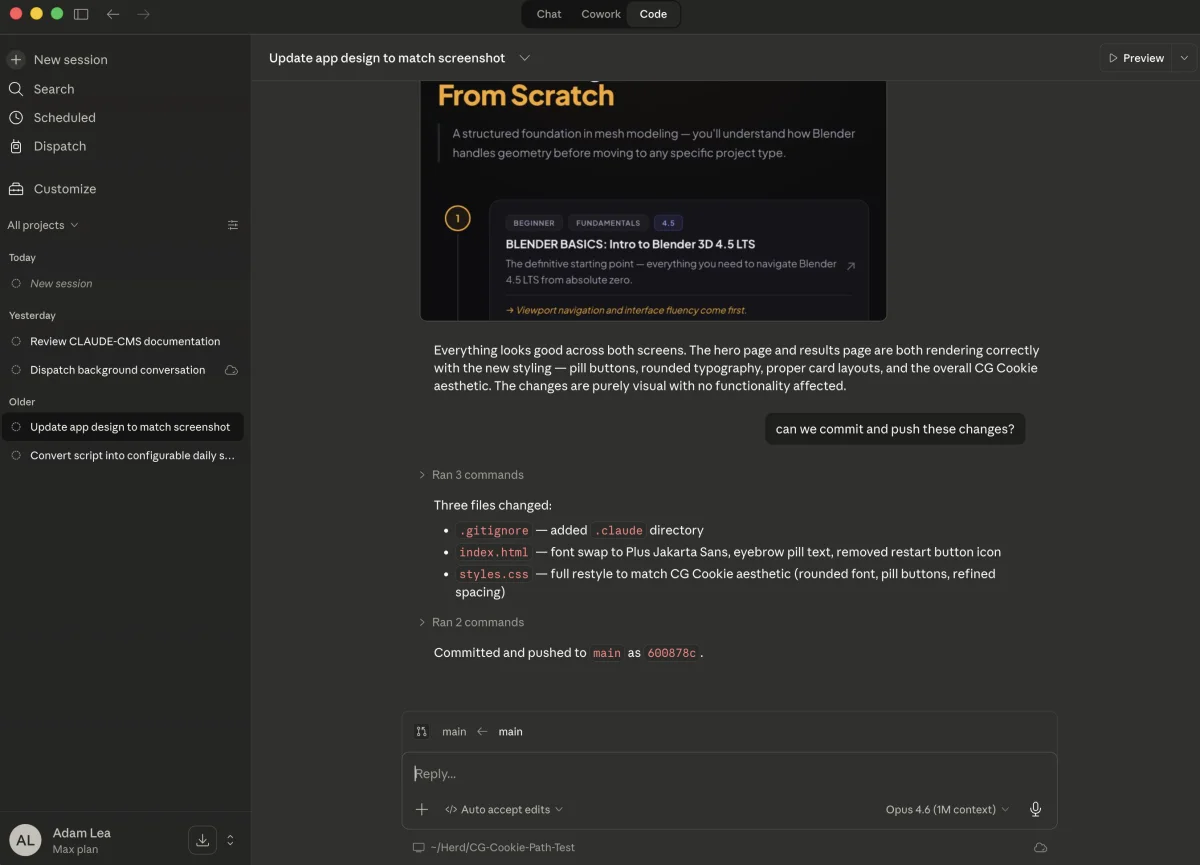Image resolution: width=1200 pixels, height=865 pixels.
Task: Open the Opus 4.6 model dropdown
Action: pos(946,809)
